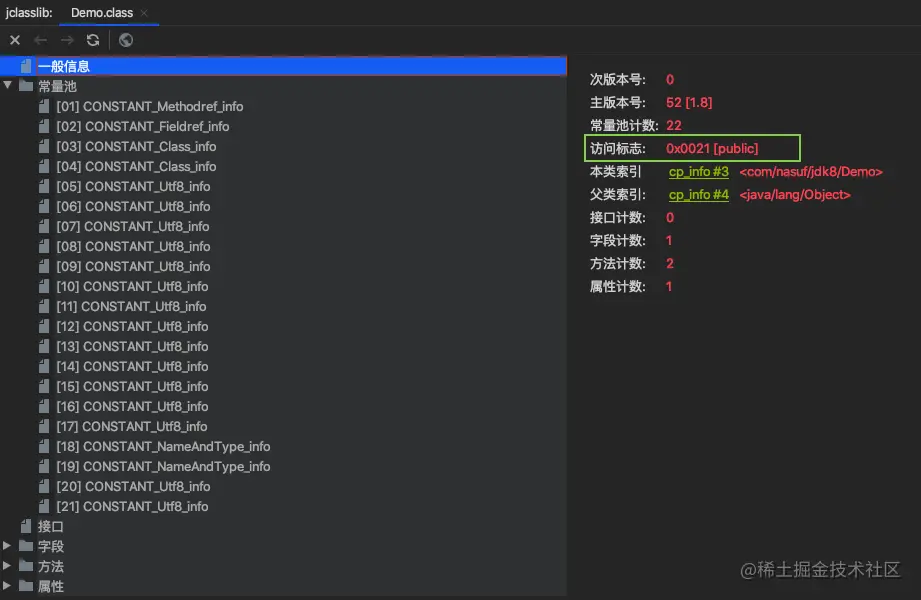Select [18] CONSTANT_NameAndType_info entry
Screen dimensions: 921x600
[163, 446]
